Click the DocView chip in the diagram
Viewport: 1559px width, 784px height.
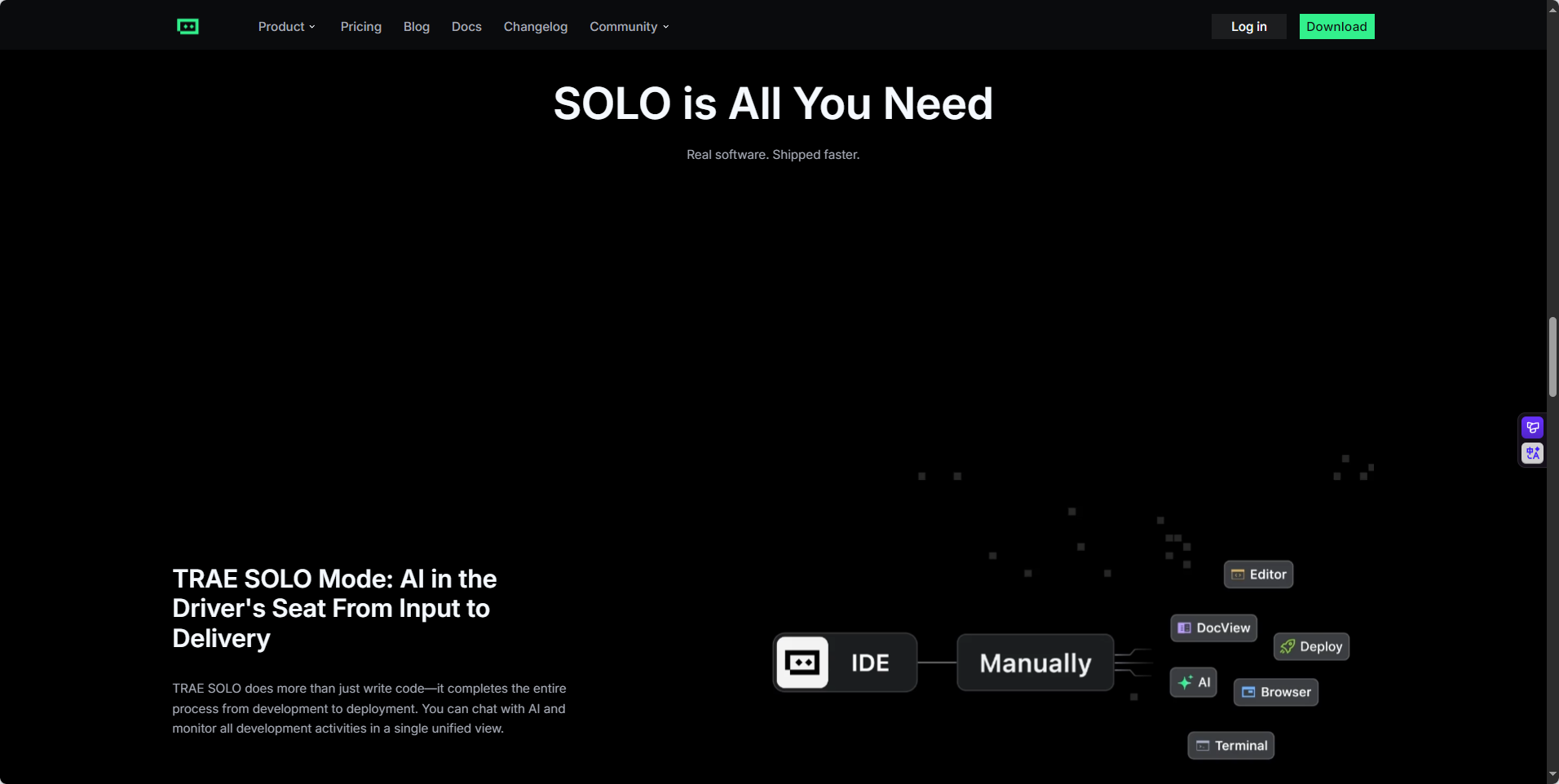(1213, 628)
